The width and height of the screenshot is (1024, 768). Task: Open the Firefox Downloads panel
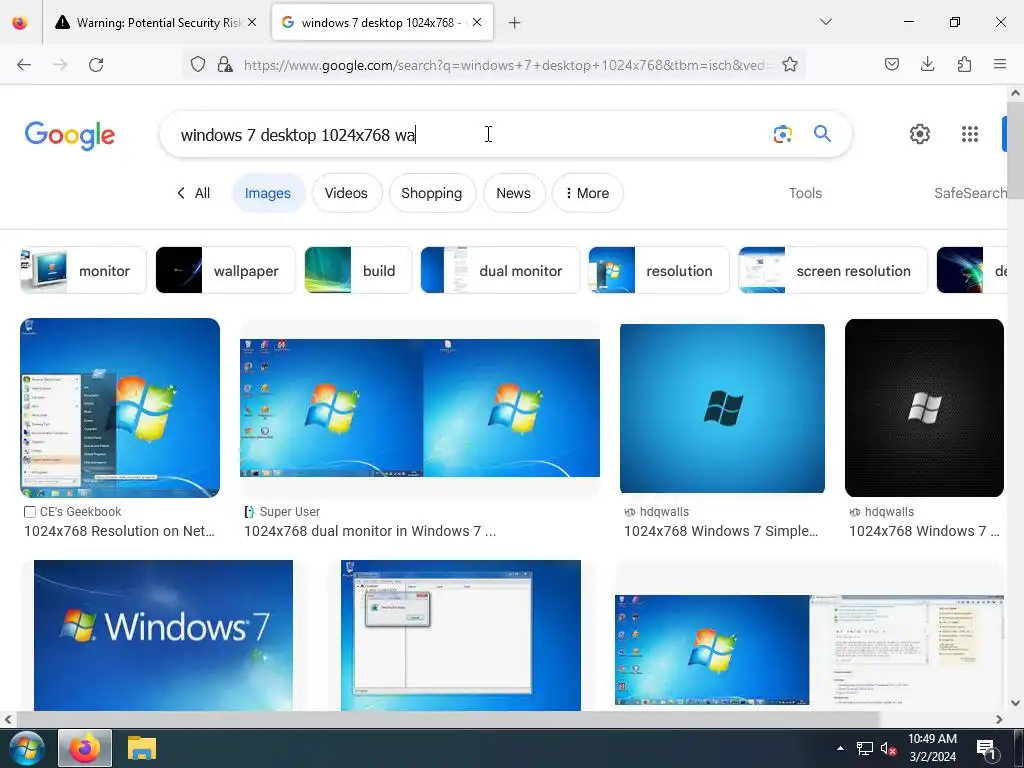(x=927, y=64)
